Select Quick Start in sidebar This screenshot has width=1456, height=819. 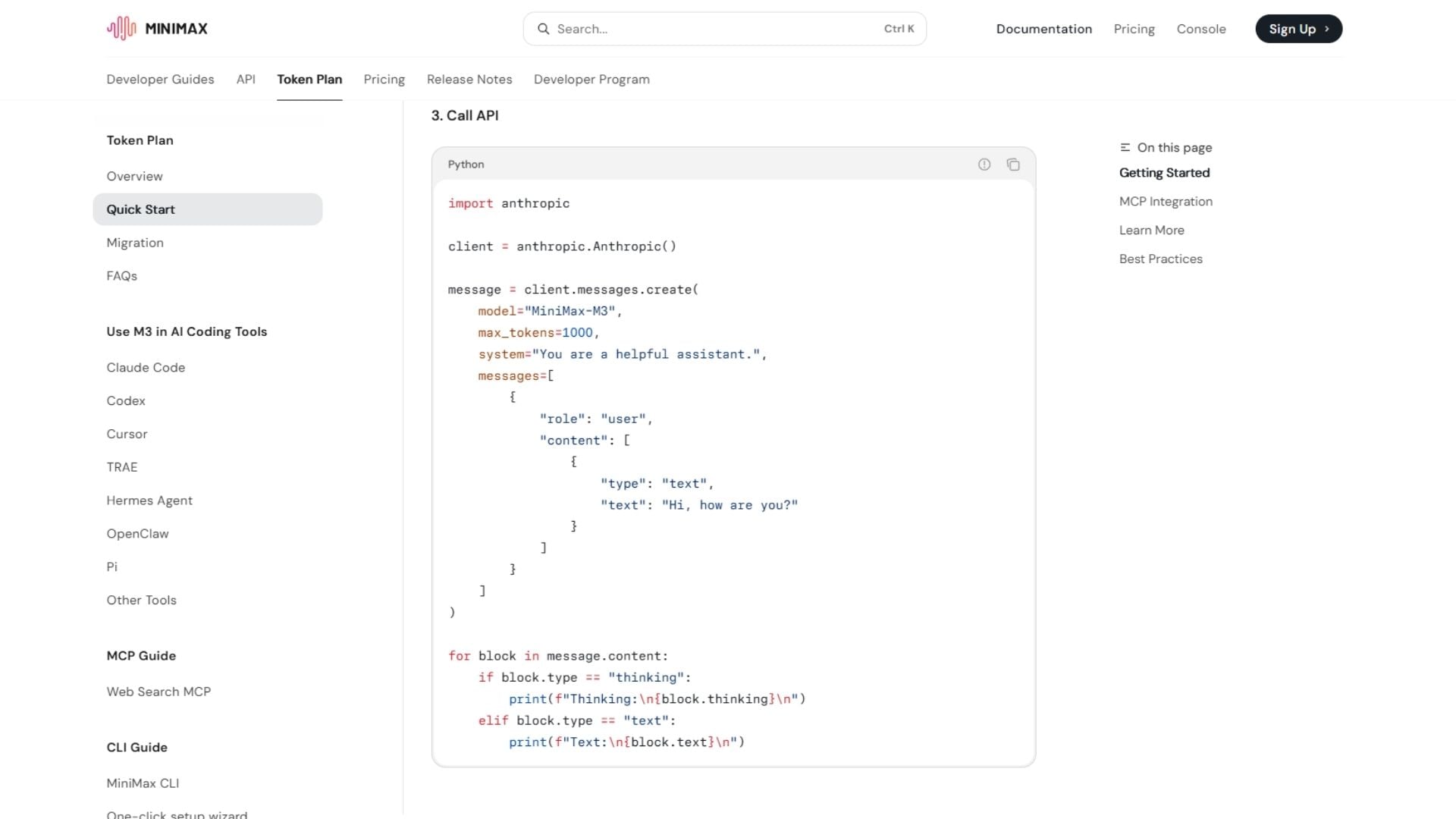207,209
